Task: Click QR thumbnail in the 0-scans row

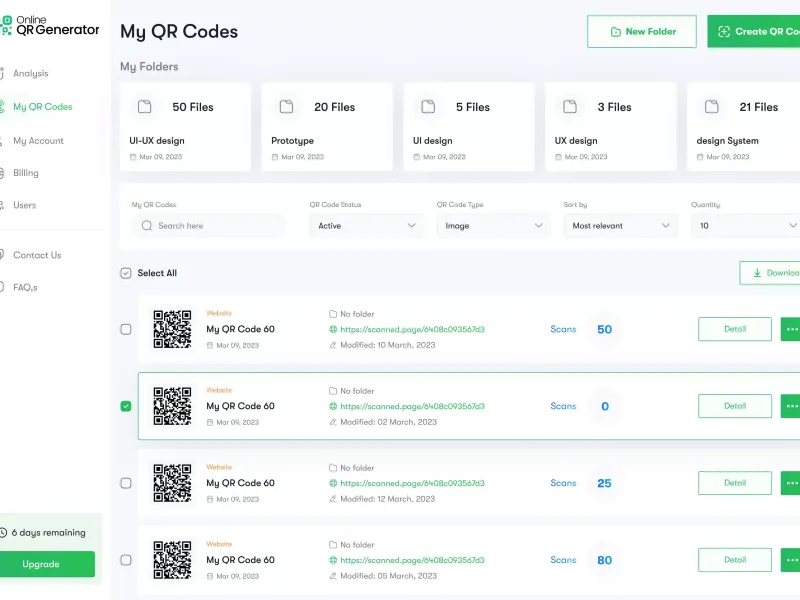Action: pyautogui.click(x=172, y=406)
